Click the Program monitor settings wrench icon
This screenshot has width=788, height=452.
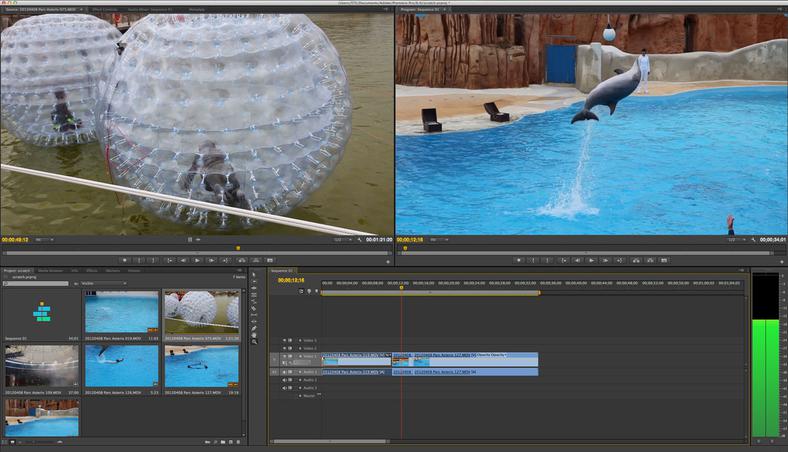[x=754, y=240]
